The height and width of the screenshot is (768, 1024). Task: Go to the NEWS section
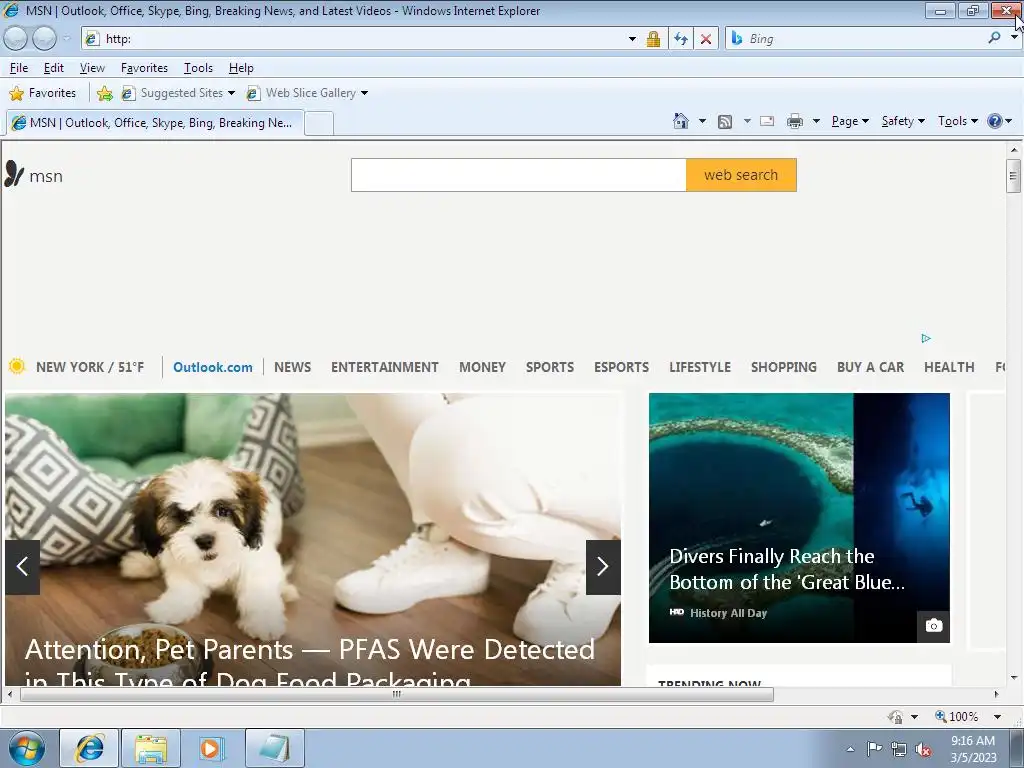(x=292, y=367)
